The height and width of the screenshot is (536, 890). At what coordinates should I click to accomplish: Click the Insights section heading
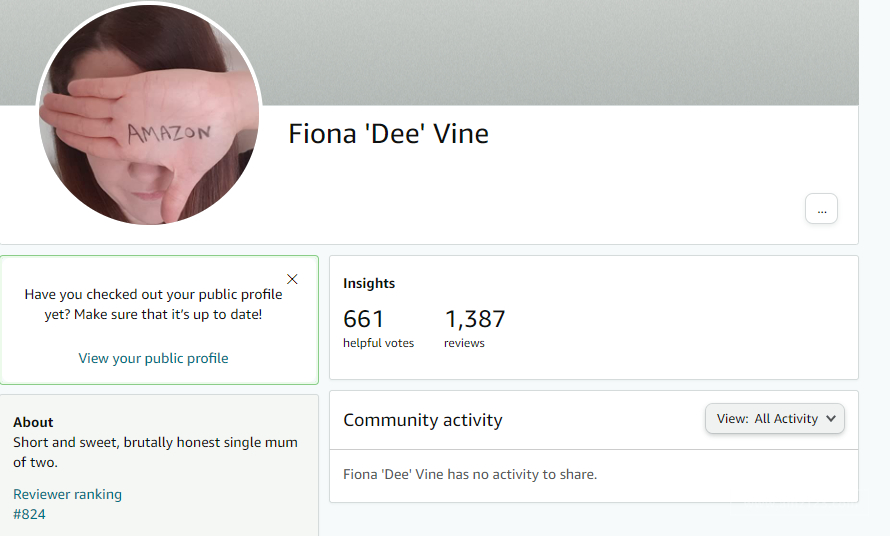(x=369, y=283)
